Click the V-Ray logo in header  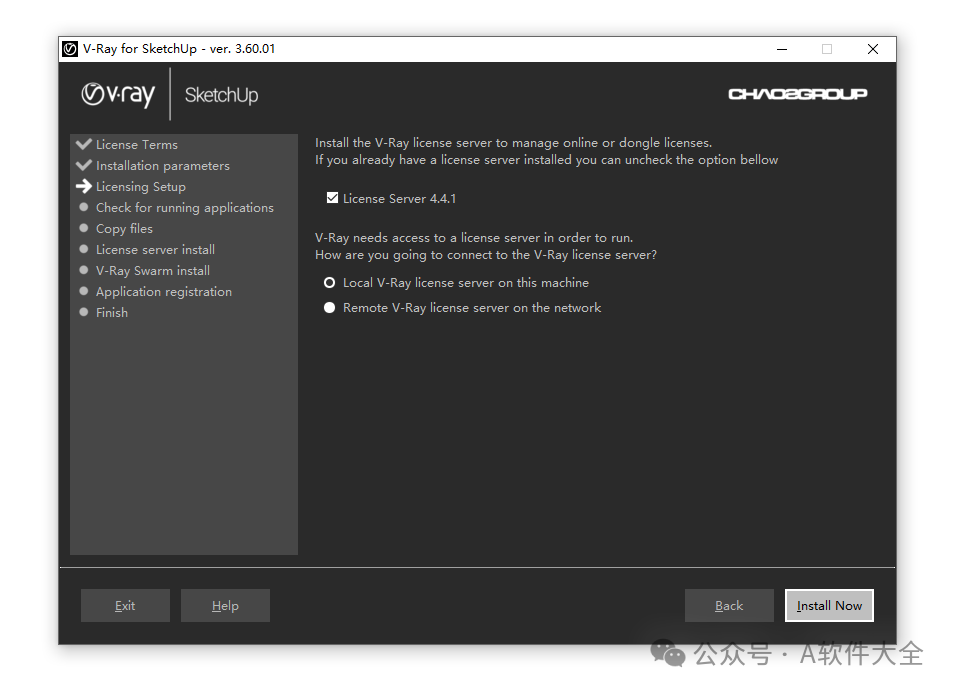118,94
